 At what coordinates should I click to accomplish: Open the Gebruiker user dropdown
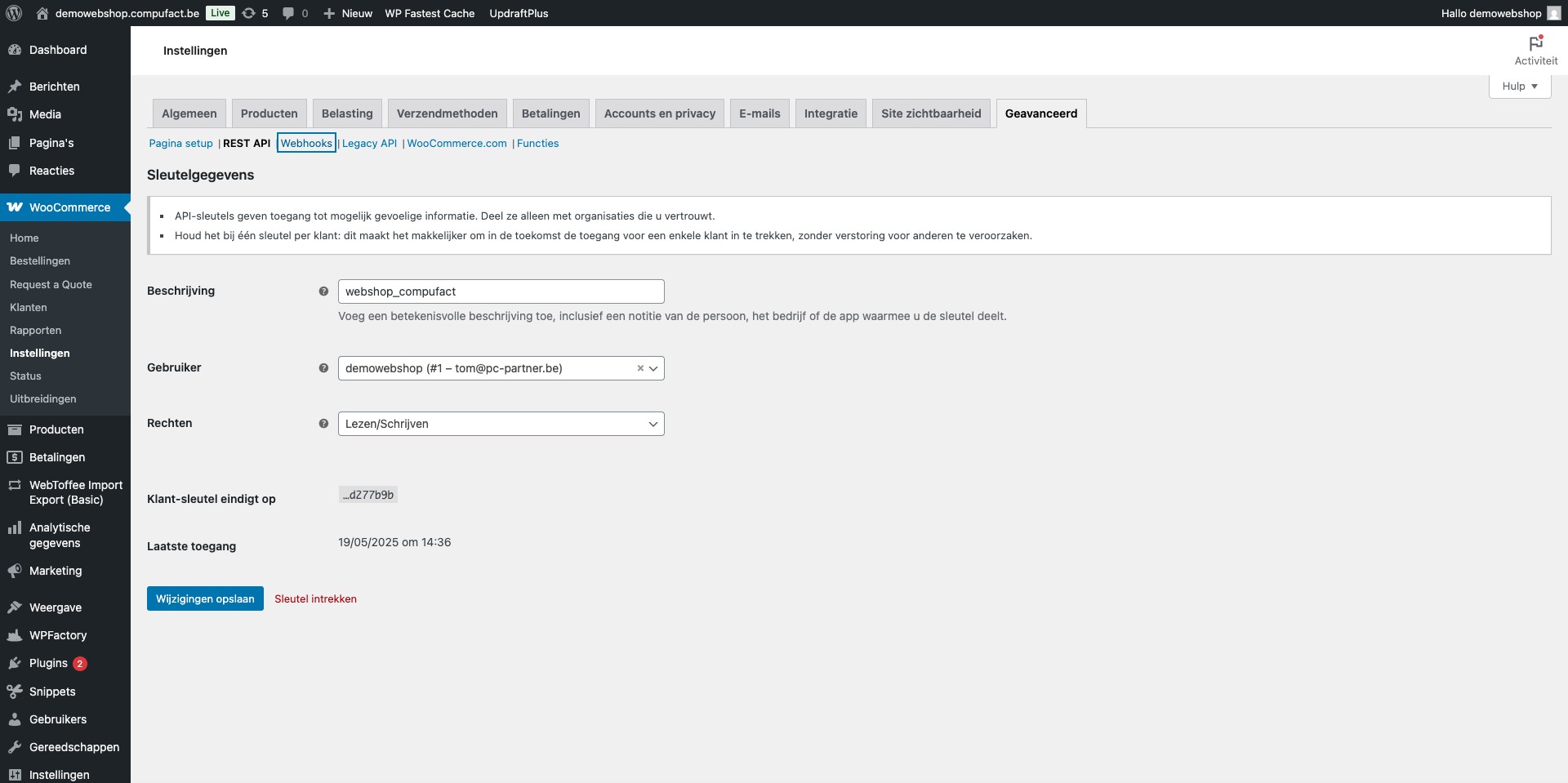(501, 368)
